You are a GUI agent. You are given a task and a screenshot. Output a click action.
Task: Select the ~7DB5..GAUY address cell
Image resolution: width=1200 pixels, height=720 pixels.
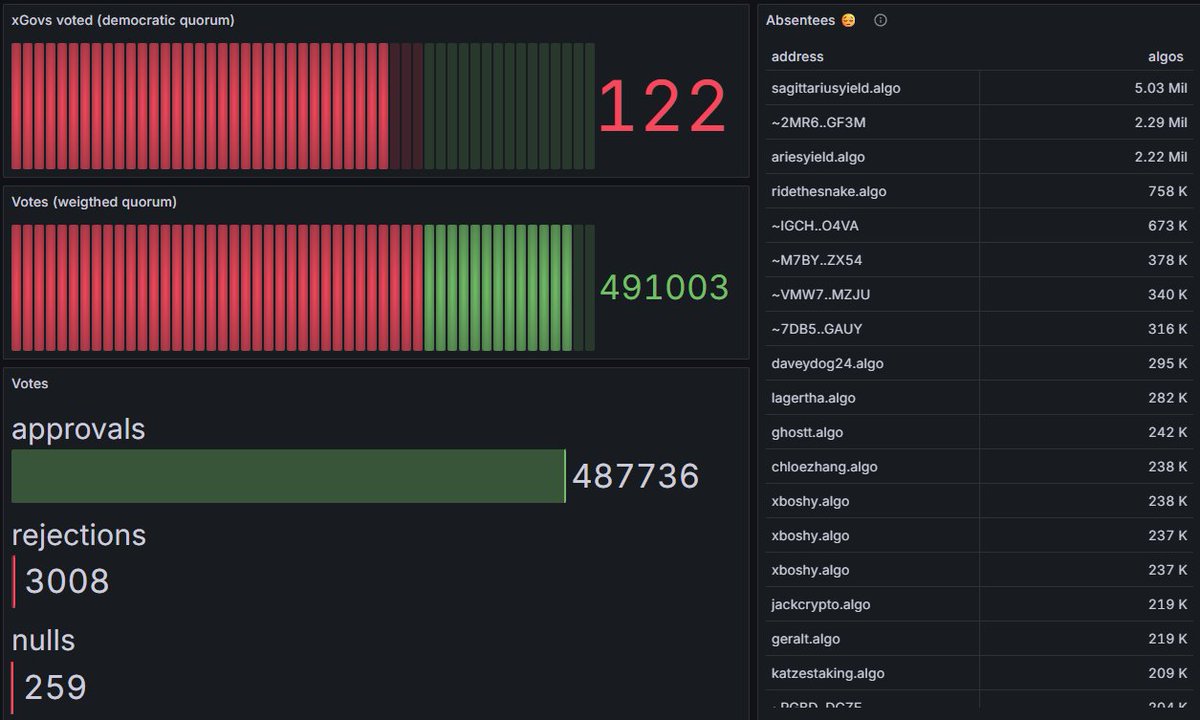872,329
